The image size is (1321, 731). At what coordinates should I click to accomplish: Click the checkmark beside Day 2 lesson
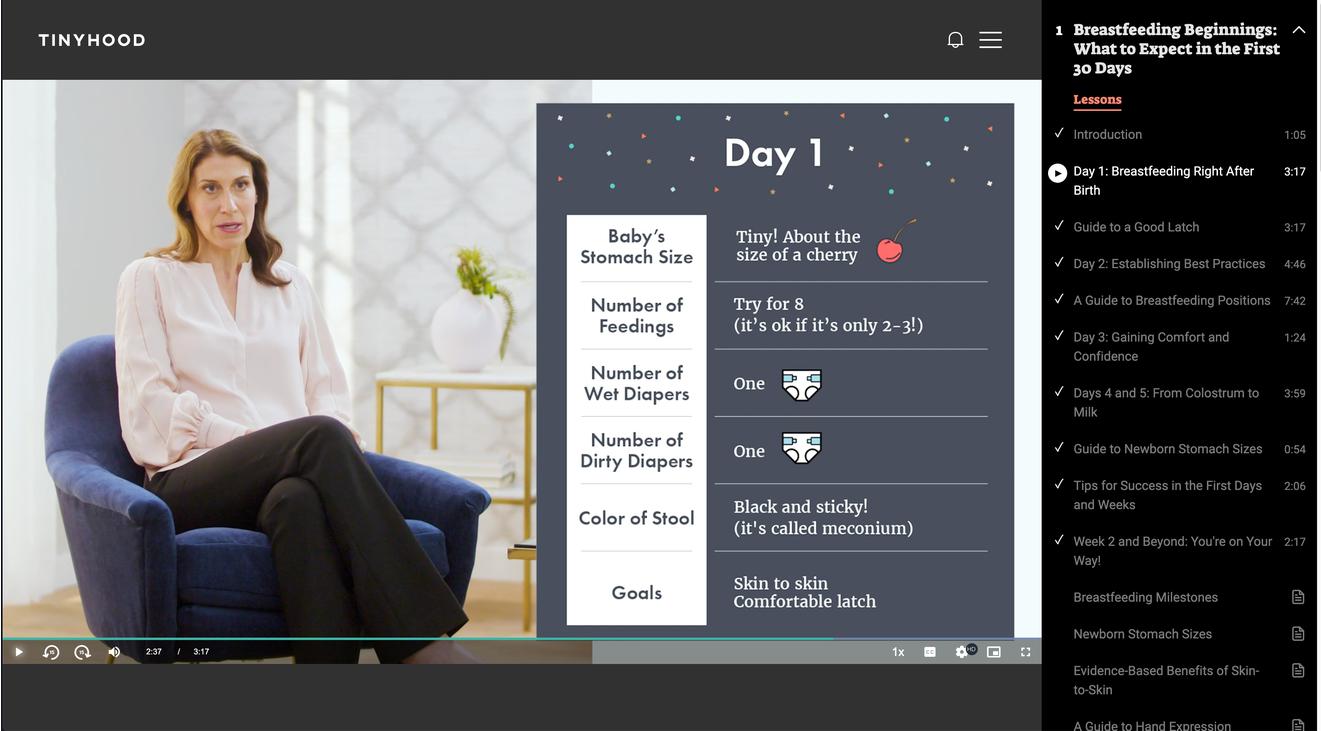point(1058,262)
